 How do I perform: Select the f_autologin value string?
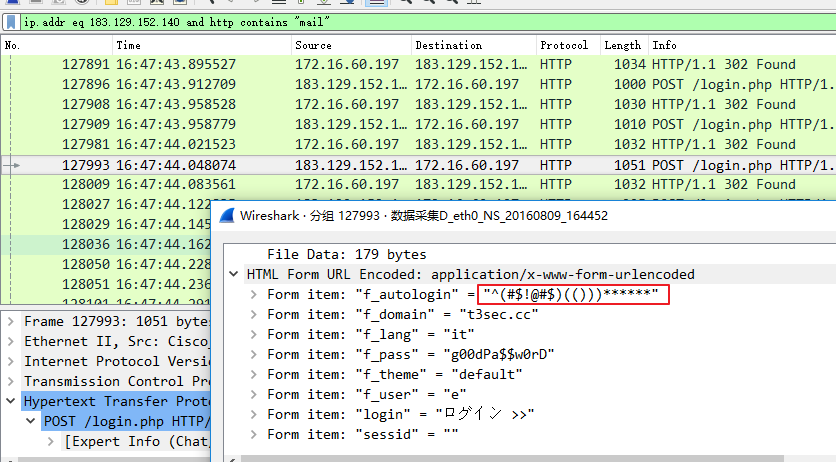coord(571,294)
